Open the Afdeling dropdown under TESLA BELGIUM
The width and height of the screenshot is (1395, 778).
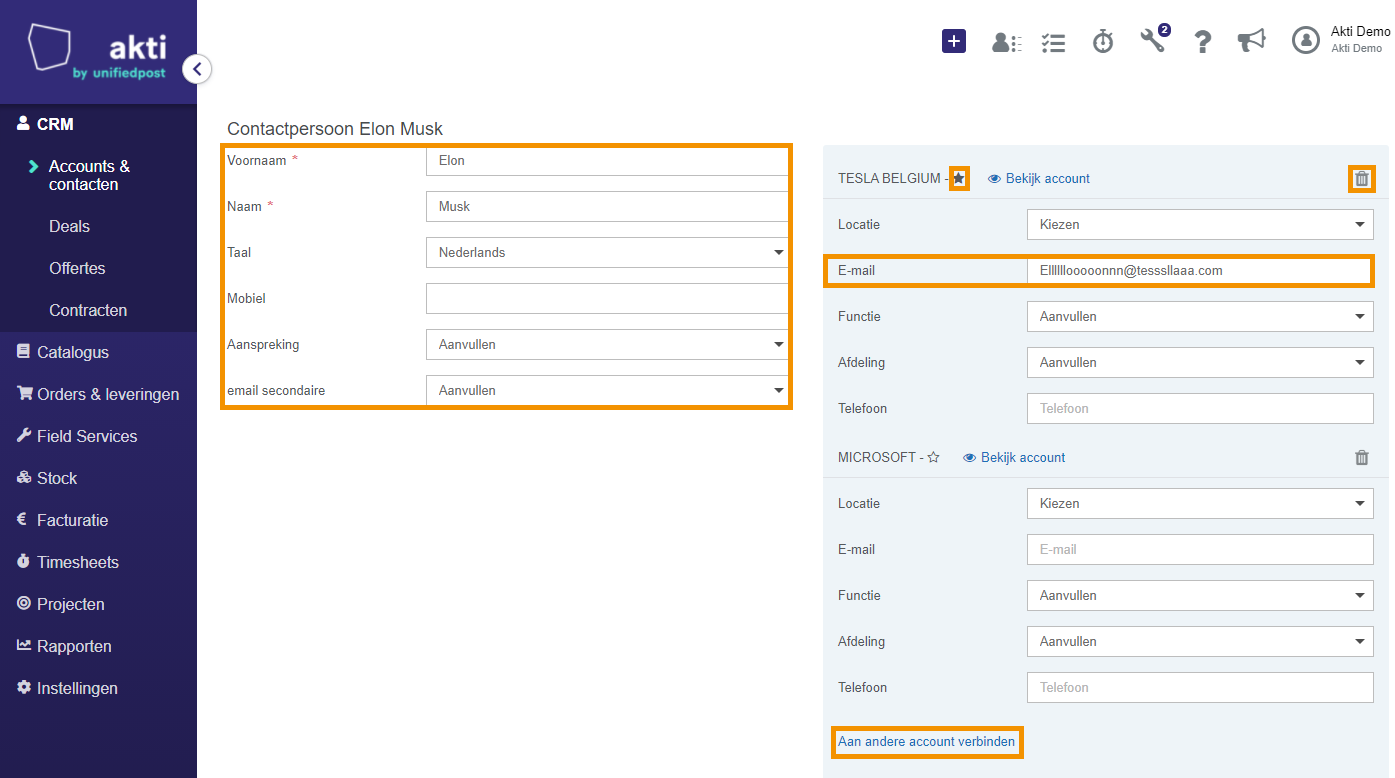(1200, 362)
